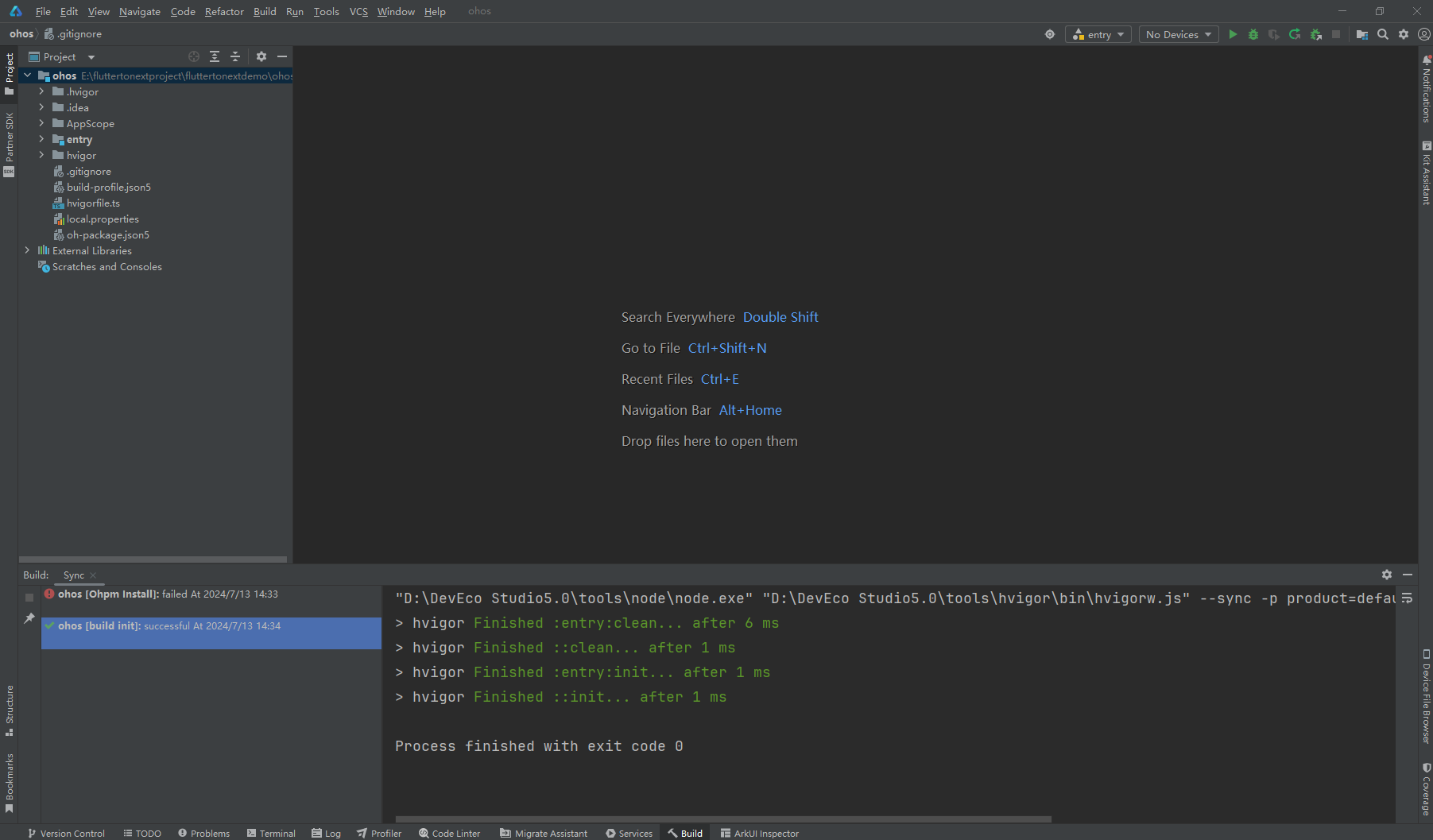Open the VCS menu

358,11
